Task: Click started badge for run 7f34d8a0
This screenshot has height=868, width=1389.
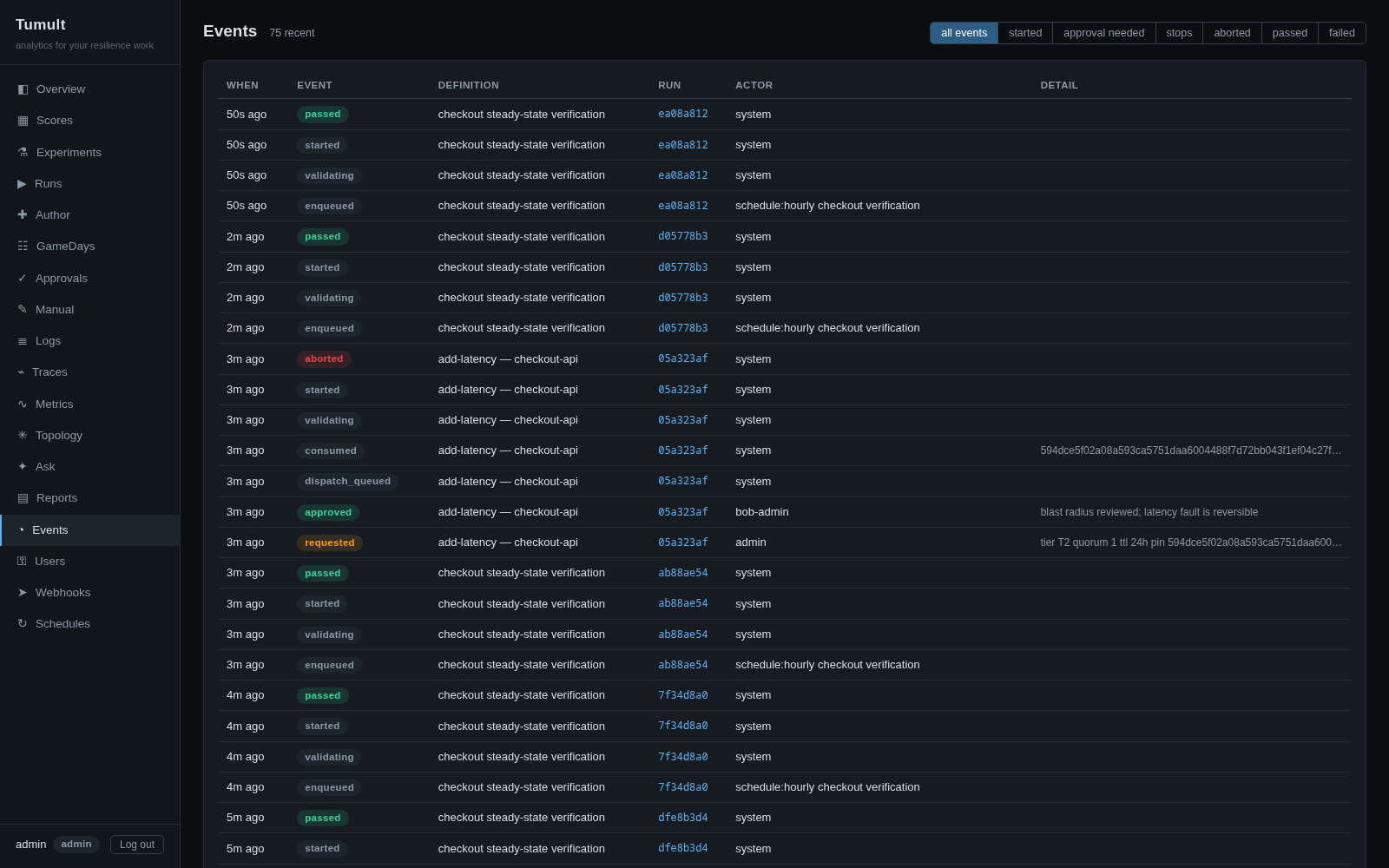Action: [322, 726]
